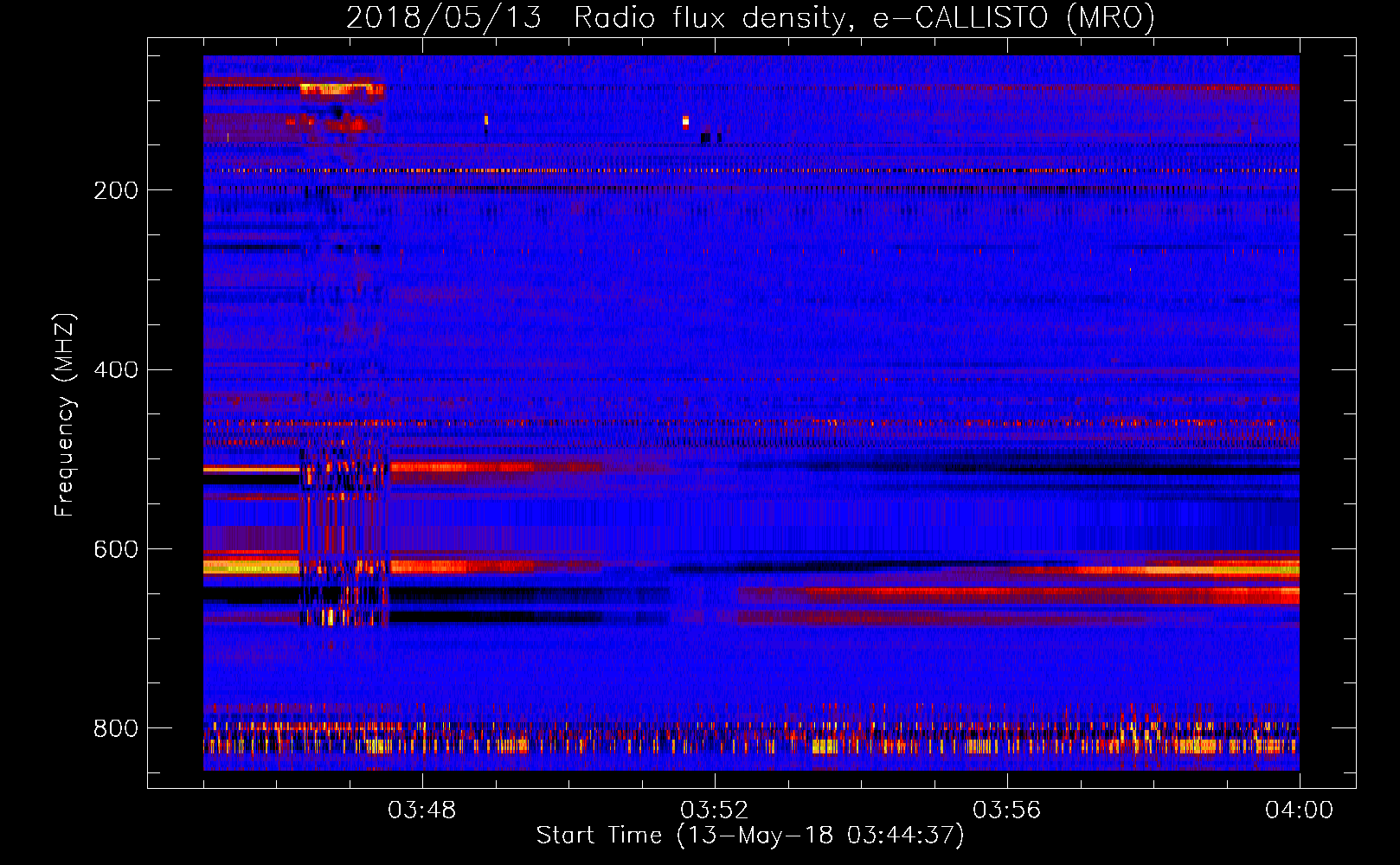The height and width of the screenshot is (865, 1400).
Task: Click the 600 frequency tick label
Action: 116,550
